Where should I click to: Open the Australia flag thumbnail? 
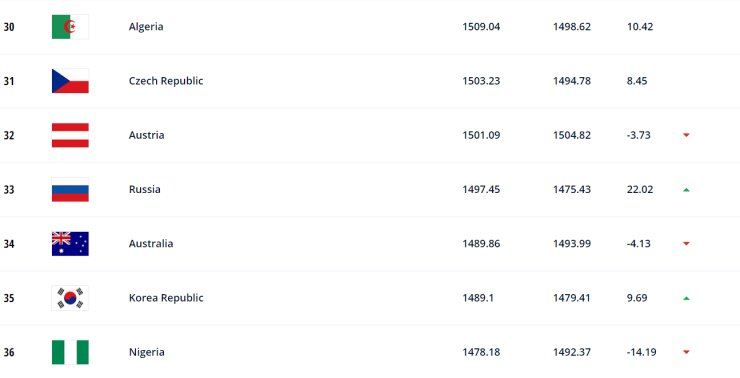(70, 244)
